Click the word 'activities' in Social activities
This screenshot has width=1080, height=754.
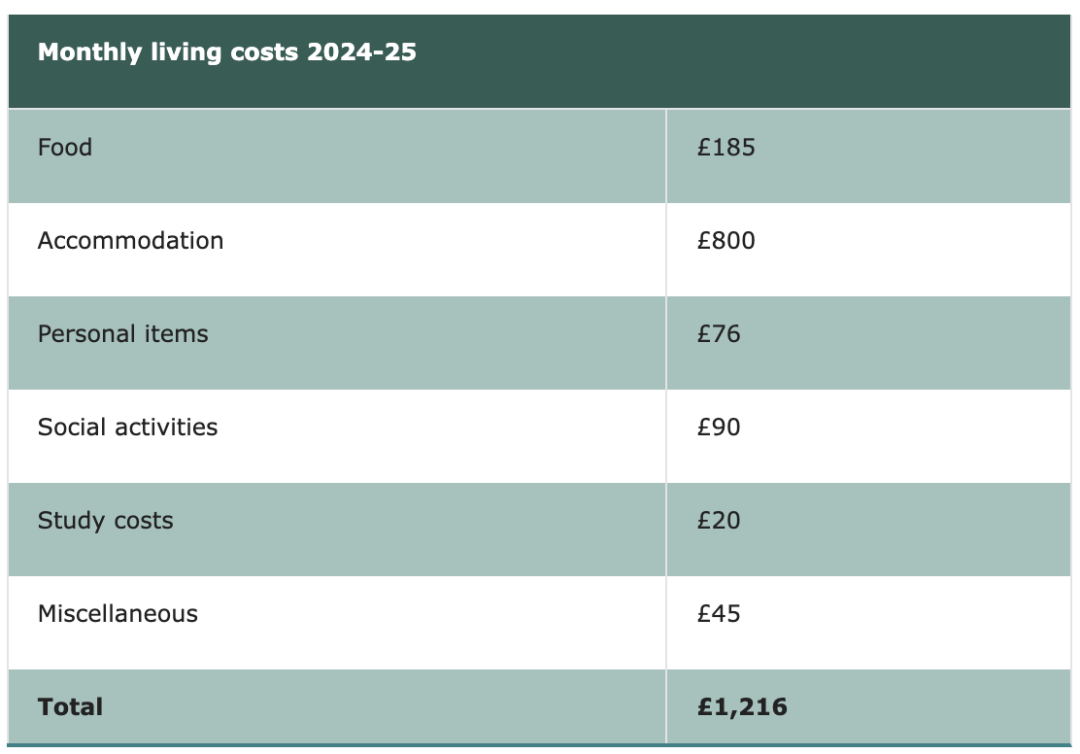point(167,427)
